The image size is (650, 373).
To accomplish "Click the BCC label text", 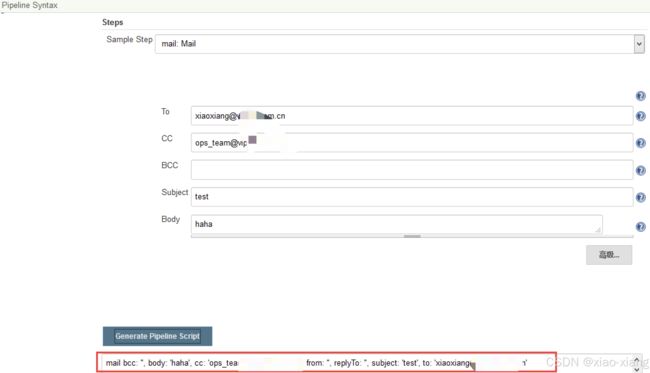I will (x=170, y=165).
